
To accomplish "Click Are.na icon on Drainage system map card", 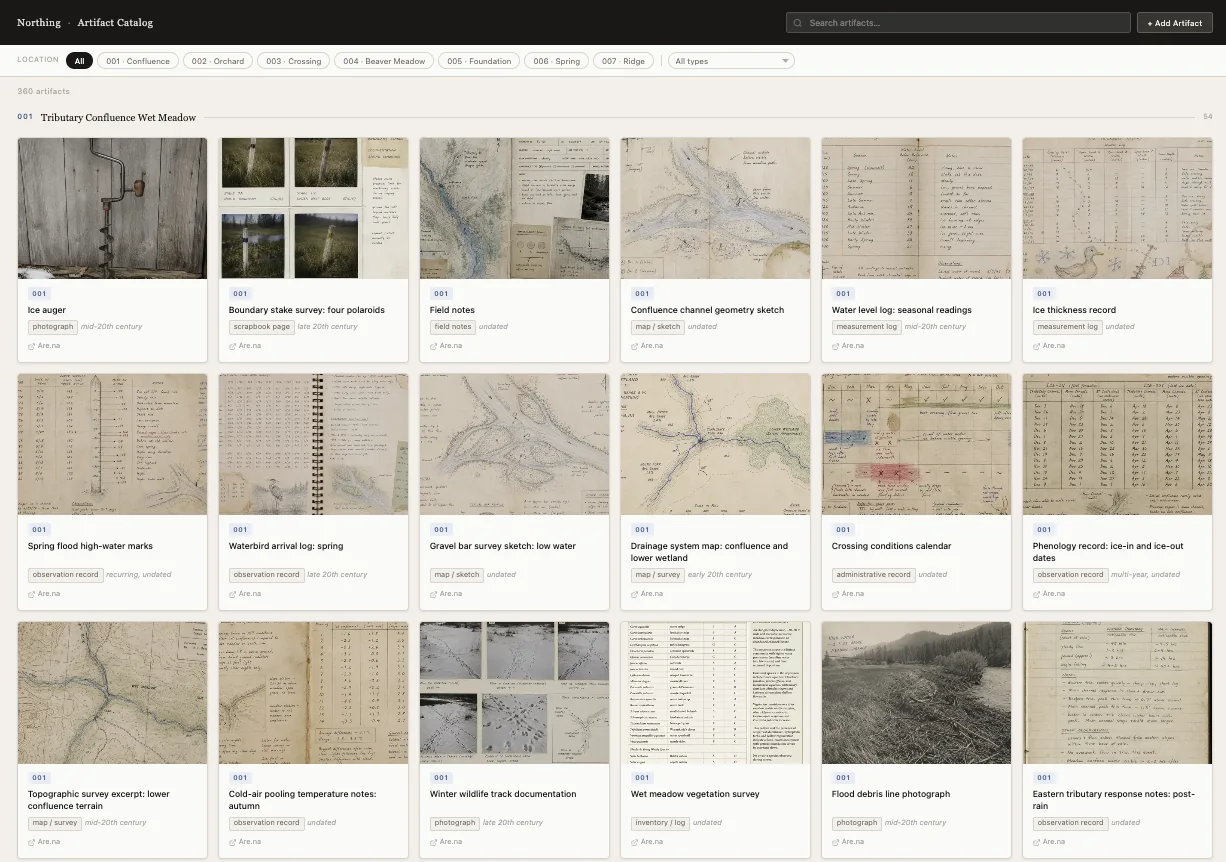I will point(634,594).
